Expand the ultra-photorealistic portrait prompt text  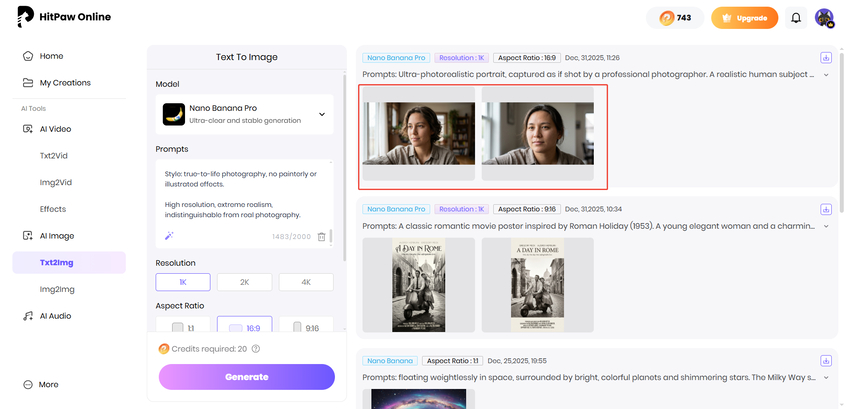pos(826,75)
